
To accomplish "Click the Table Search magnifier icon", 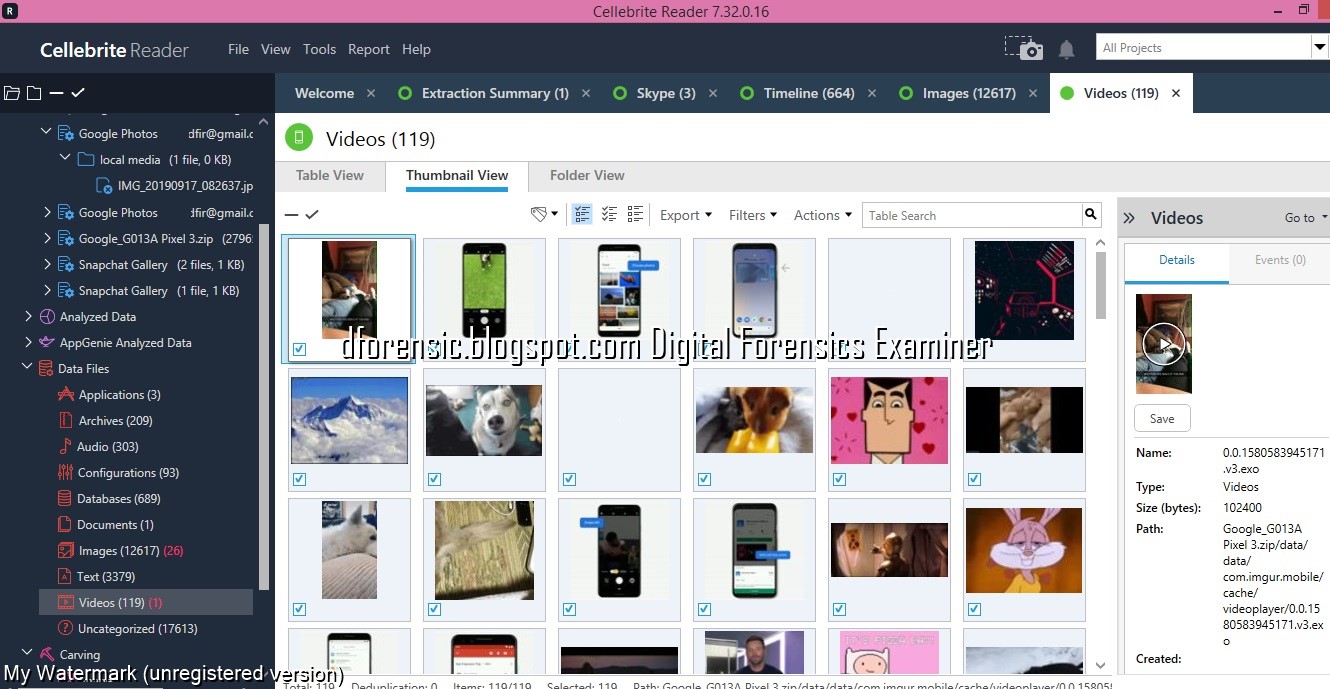I will click(x=1090, y=214).
